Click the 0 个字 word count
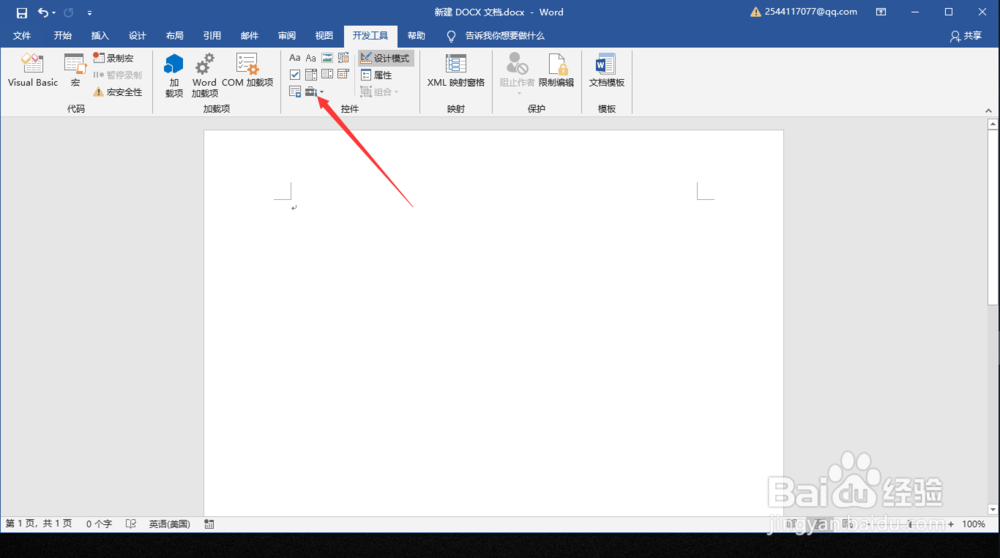 [99, 524]
